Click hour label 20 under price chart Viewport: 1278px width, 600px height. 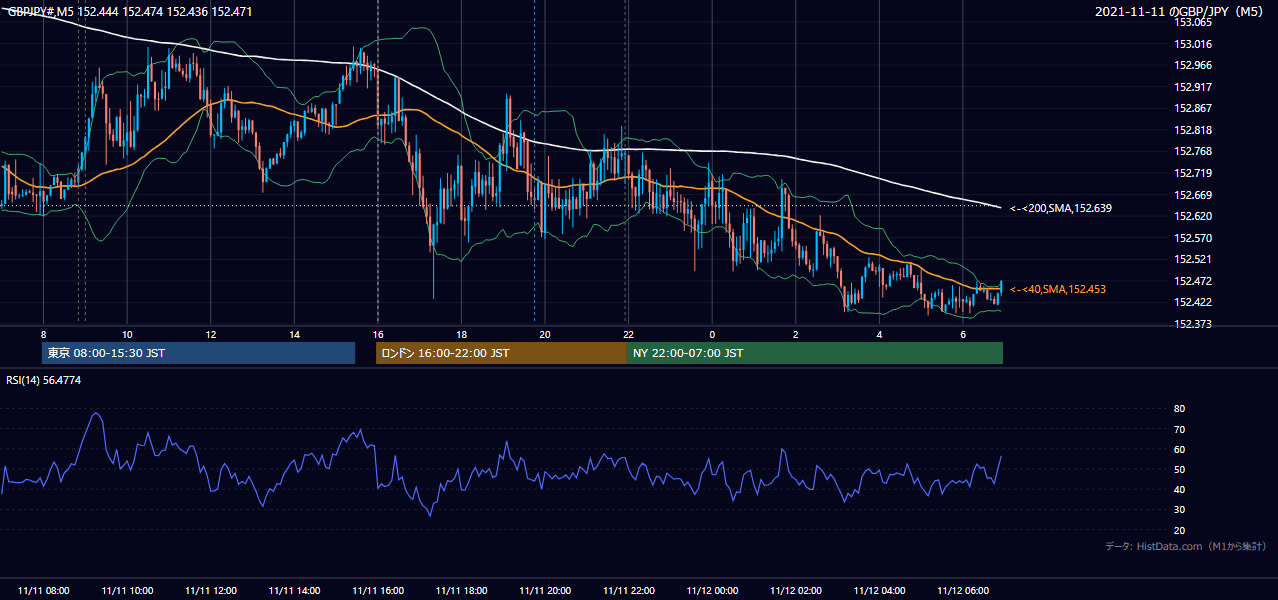(x=545, y=334)
